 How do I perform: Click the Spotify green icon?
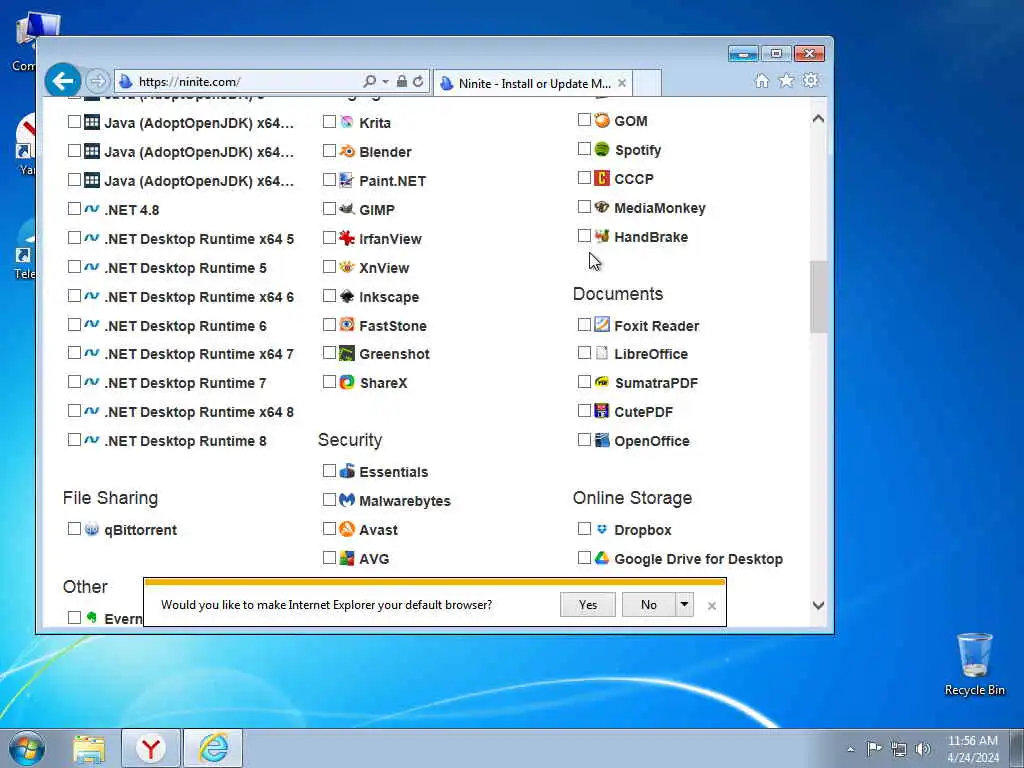click(x=602, y=150)
